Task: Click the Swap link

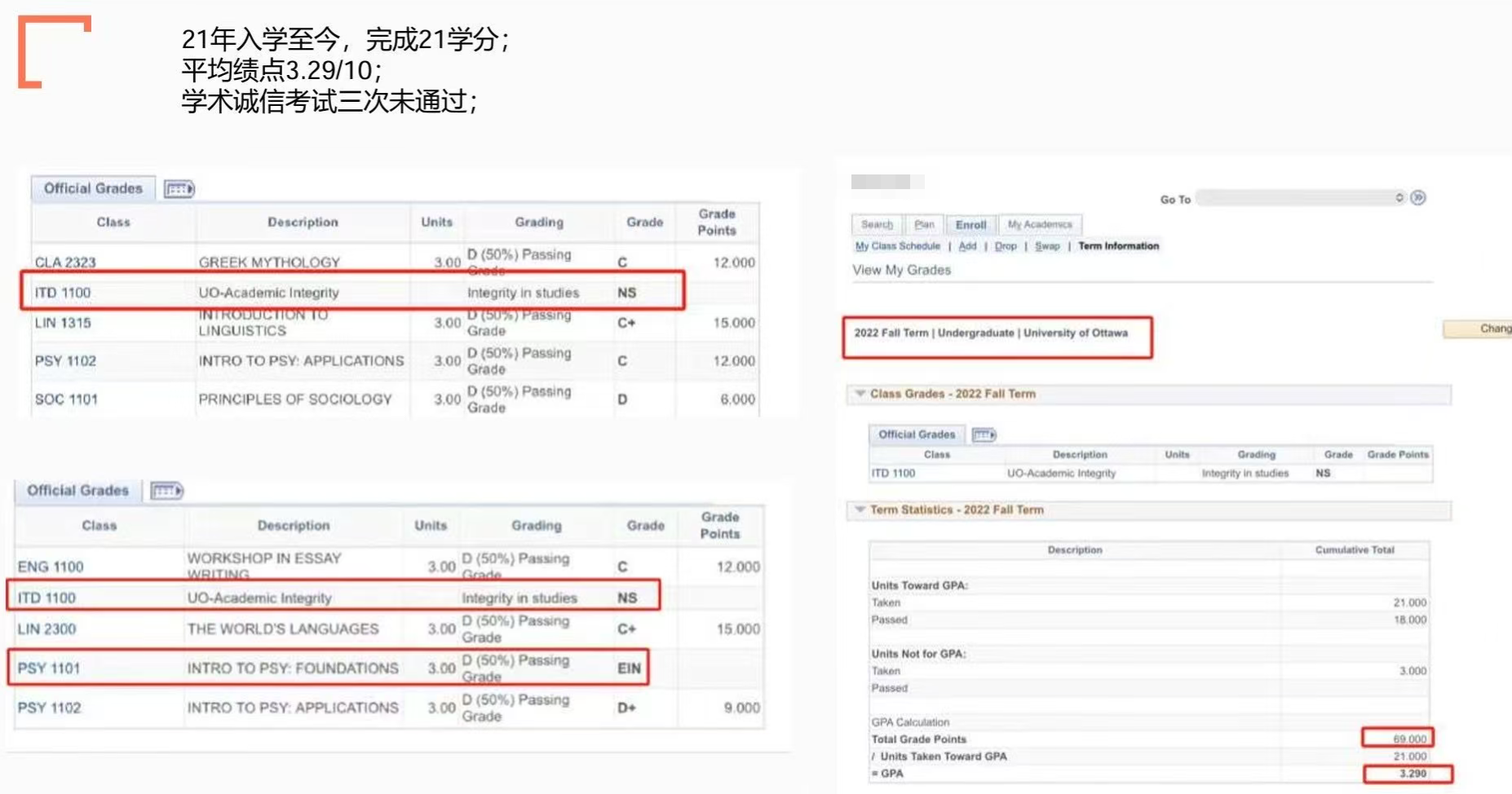Action: [x=1047, y=246]
